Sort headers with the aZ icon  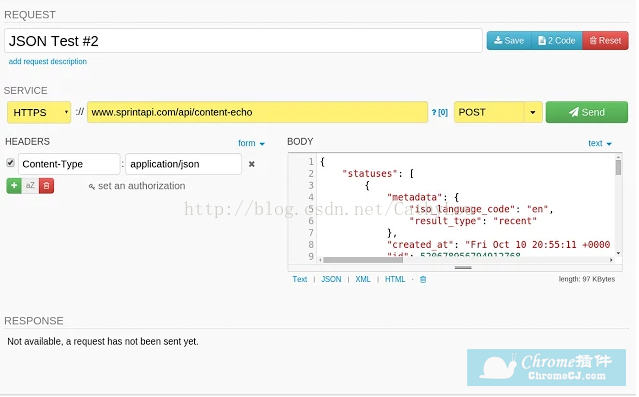(x=30, y=186)
